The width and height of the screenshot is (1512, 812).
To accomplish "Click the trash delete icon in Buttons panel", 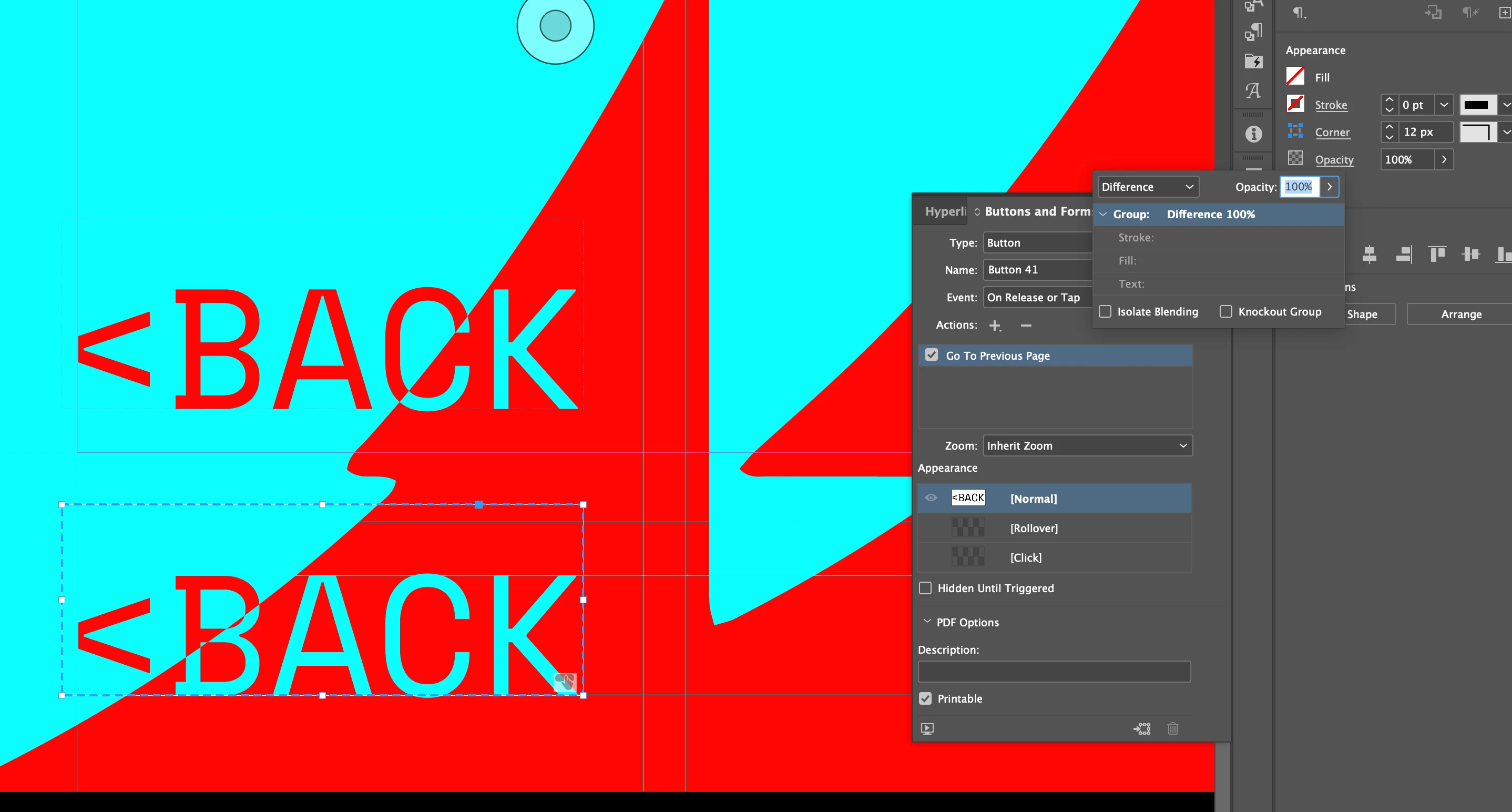I will coord(1173,728).
